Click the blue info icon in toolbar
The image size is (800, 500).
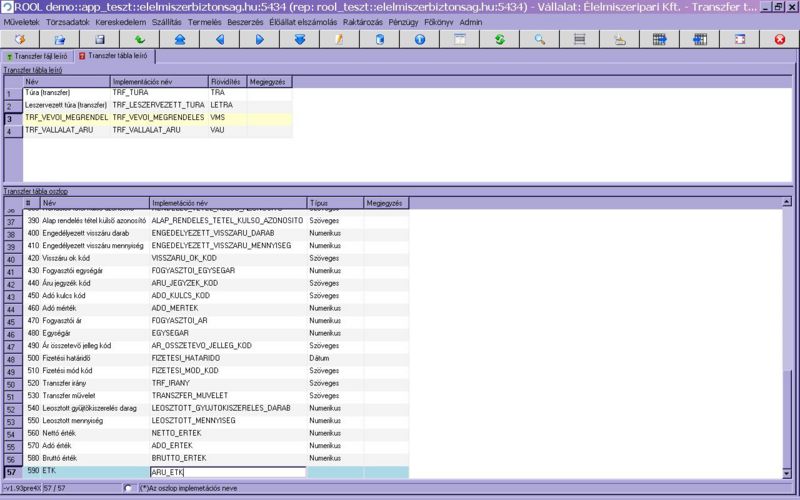pos(420,39)
